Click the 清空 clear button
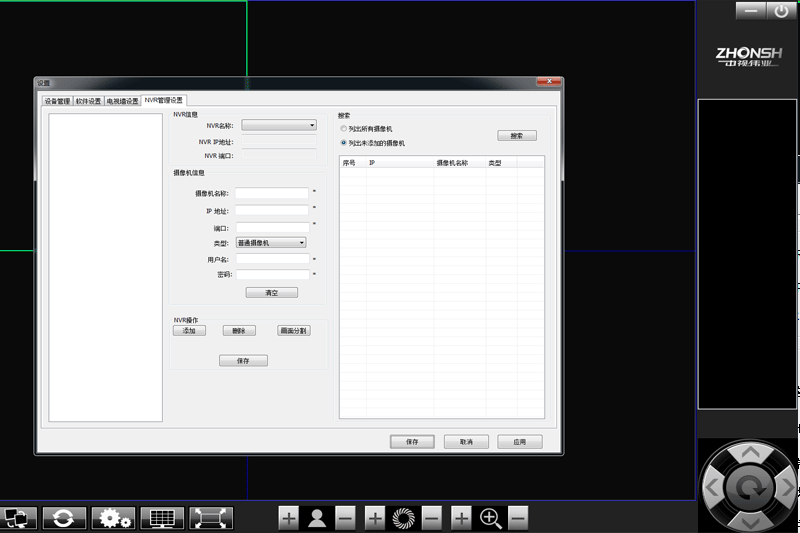The width and height of the screenshot is (800, 533). click(x=272, y=293)
